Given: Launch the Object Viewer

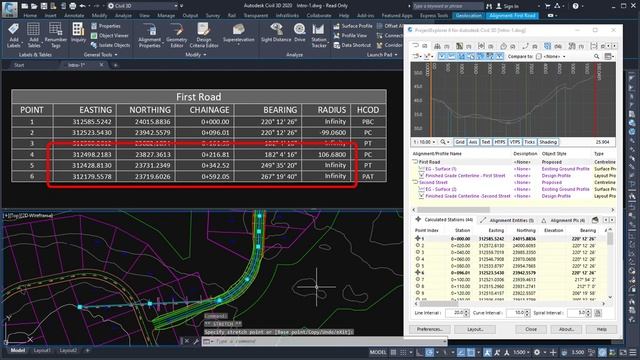Looking at the screenshot, I should click(x=109, y=36).
